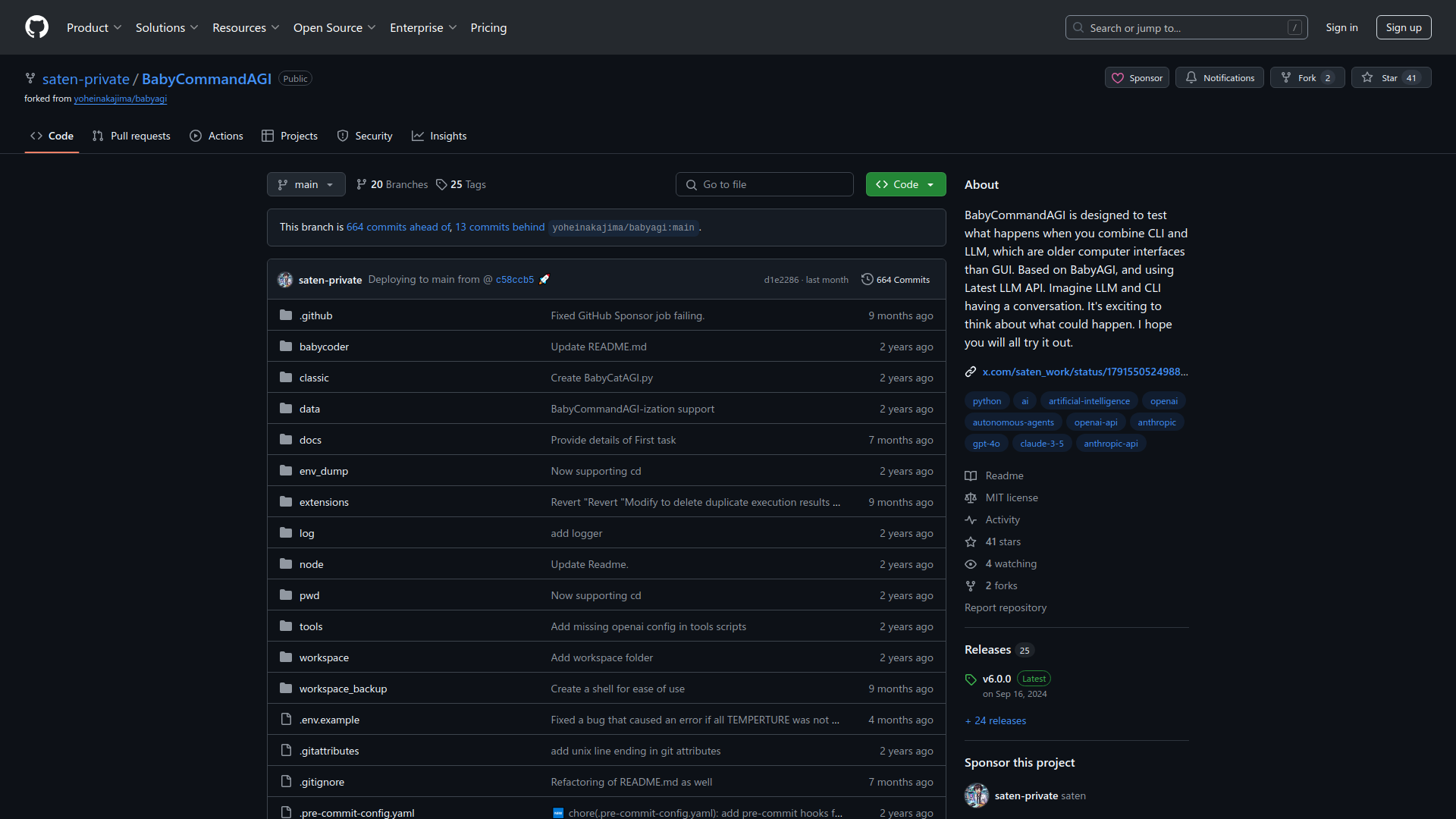This screenshot has width=1456, height=819.
Task: Click the saten-private owner link
Action: 86,79
